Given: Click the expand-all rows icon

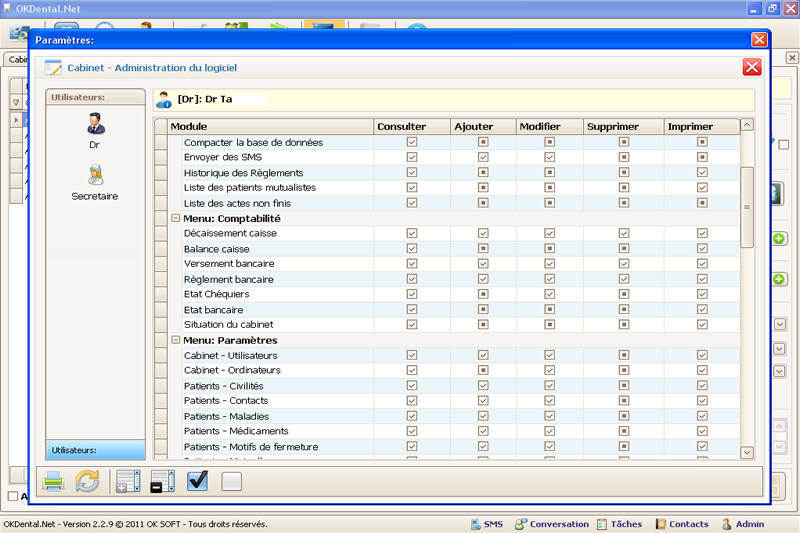Looking at the screenshot, I should [x=128, y=481].
